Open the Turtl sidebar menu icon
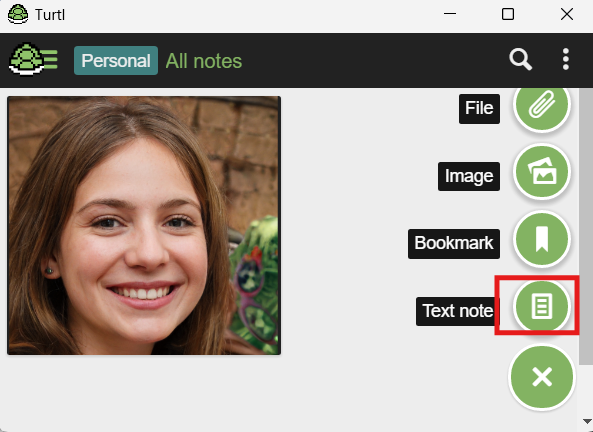Screen dimensions: 593x432 click(x=33, y=59)
